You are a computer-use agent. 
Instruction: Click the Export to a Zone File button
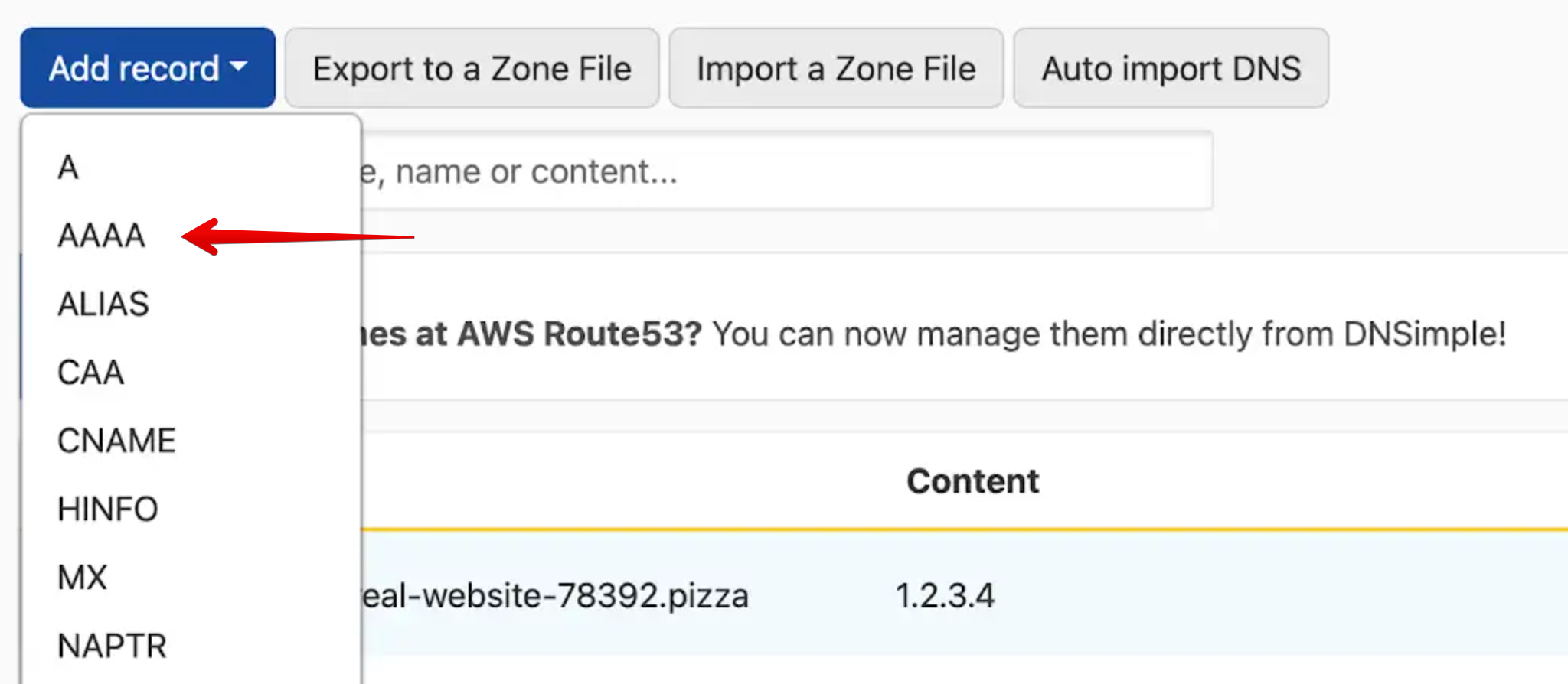472,68
